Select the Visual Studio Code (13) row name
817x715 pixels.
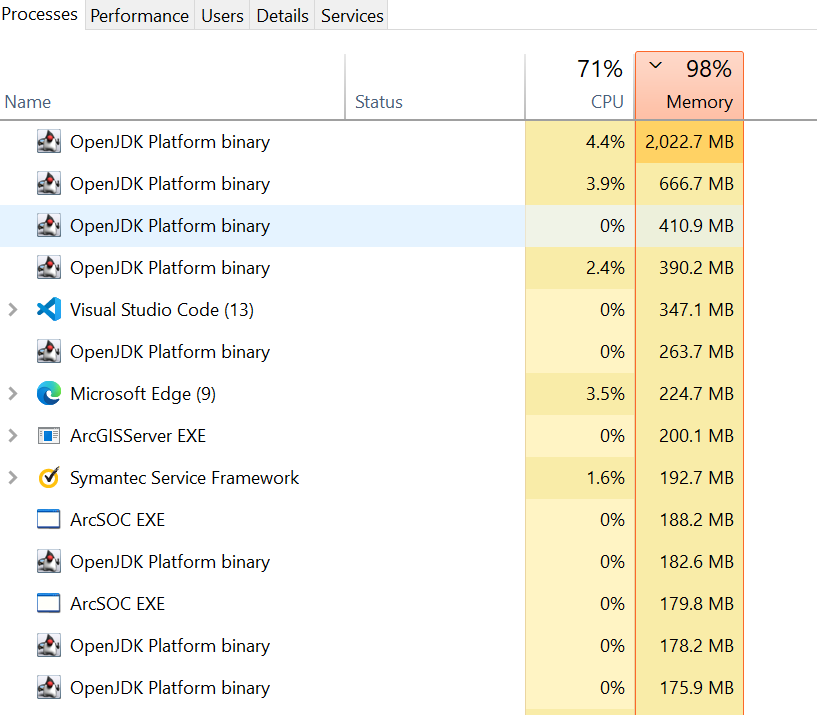(162, 310)
